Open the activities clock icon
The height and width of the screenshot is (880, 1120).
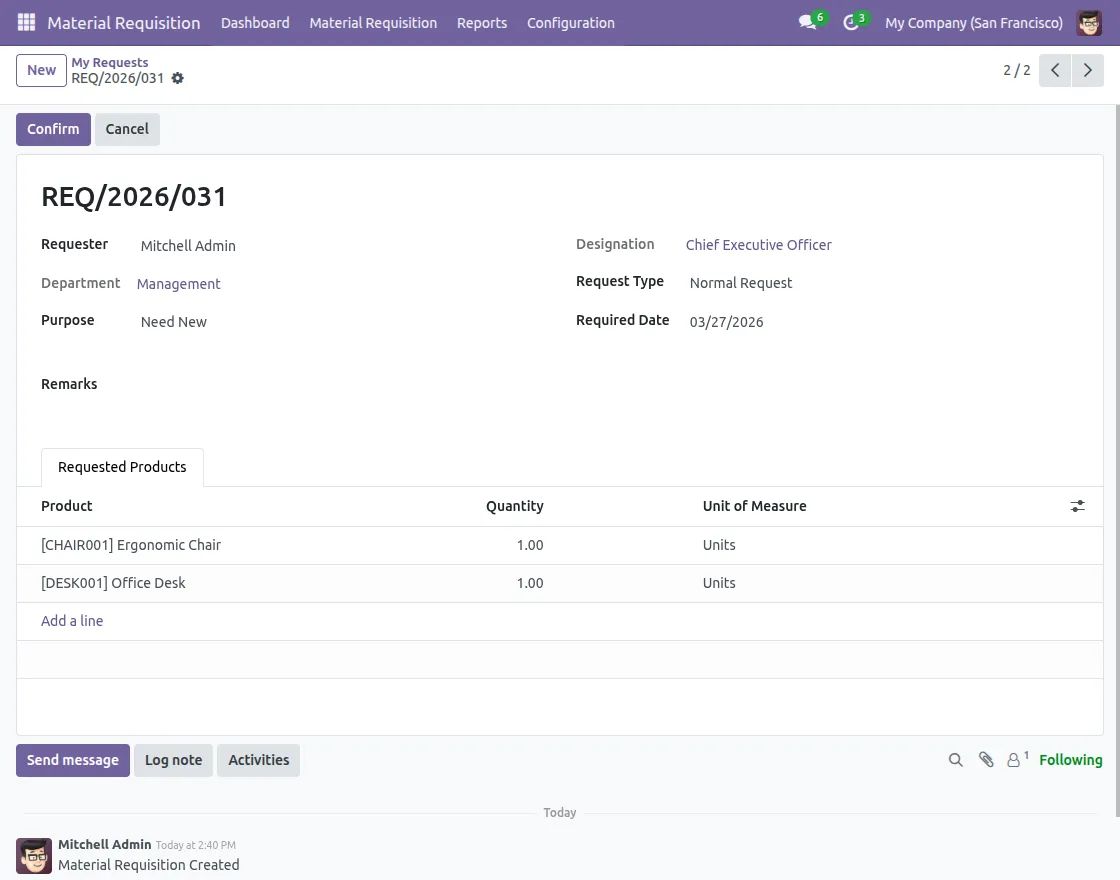click(851, 22)
